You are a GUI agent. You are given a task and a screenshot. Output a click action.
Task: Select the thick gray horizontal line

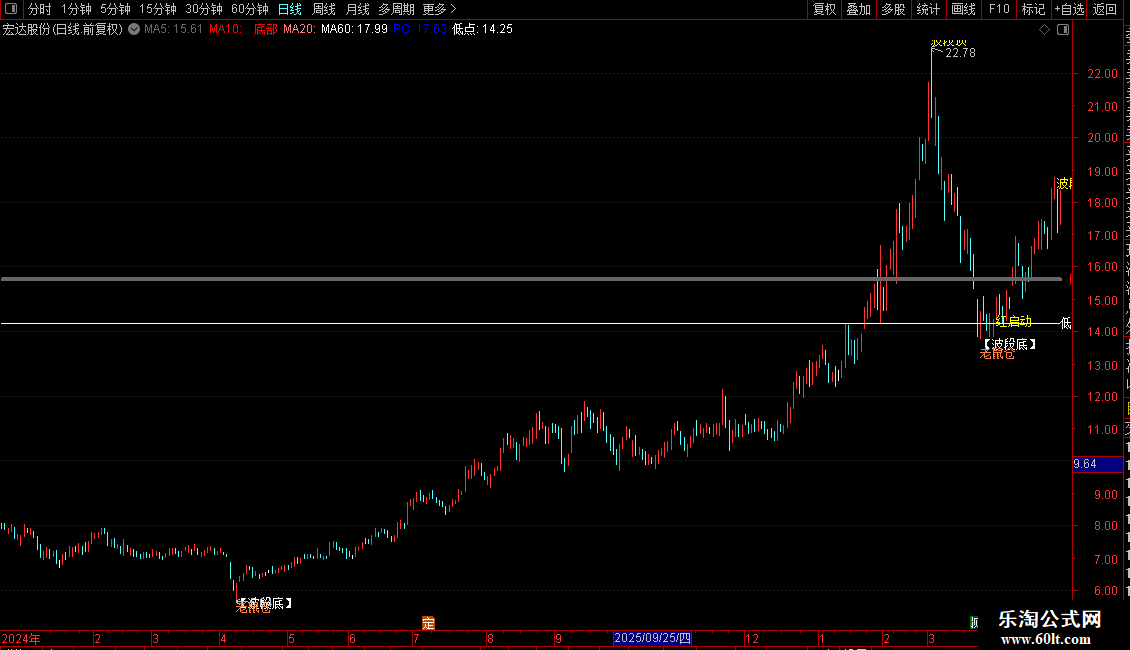coord(531,279)
